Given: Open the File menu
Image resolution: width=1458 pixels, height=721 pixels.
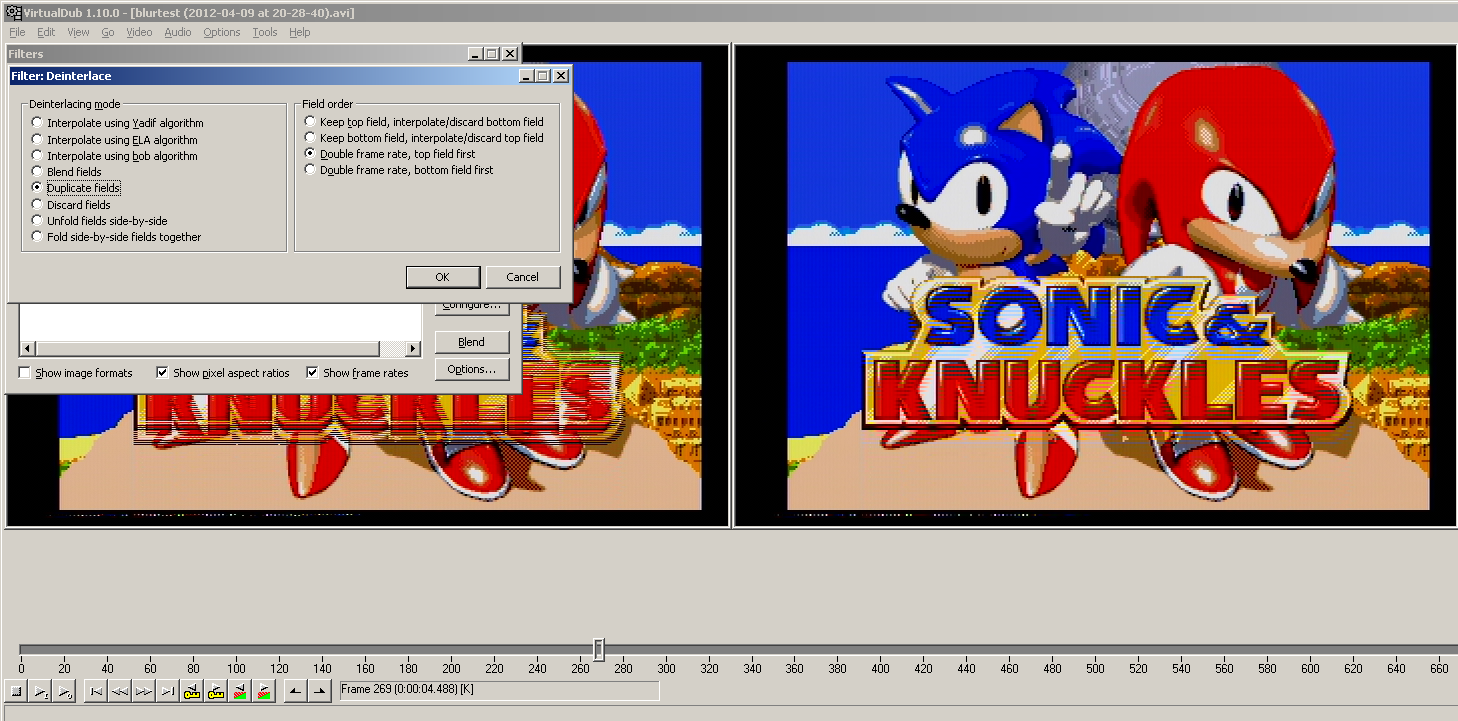Looking at the screenshot, I should [x=17, y=32].
